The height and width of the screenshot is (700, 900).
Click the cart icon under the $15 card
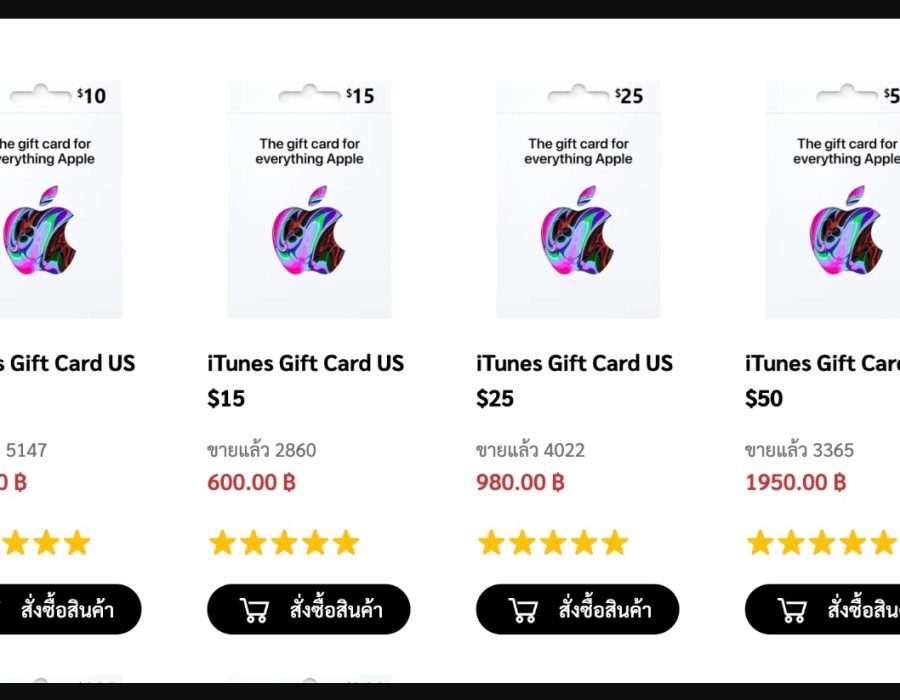coord(255,610)
